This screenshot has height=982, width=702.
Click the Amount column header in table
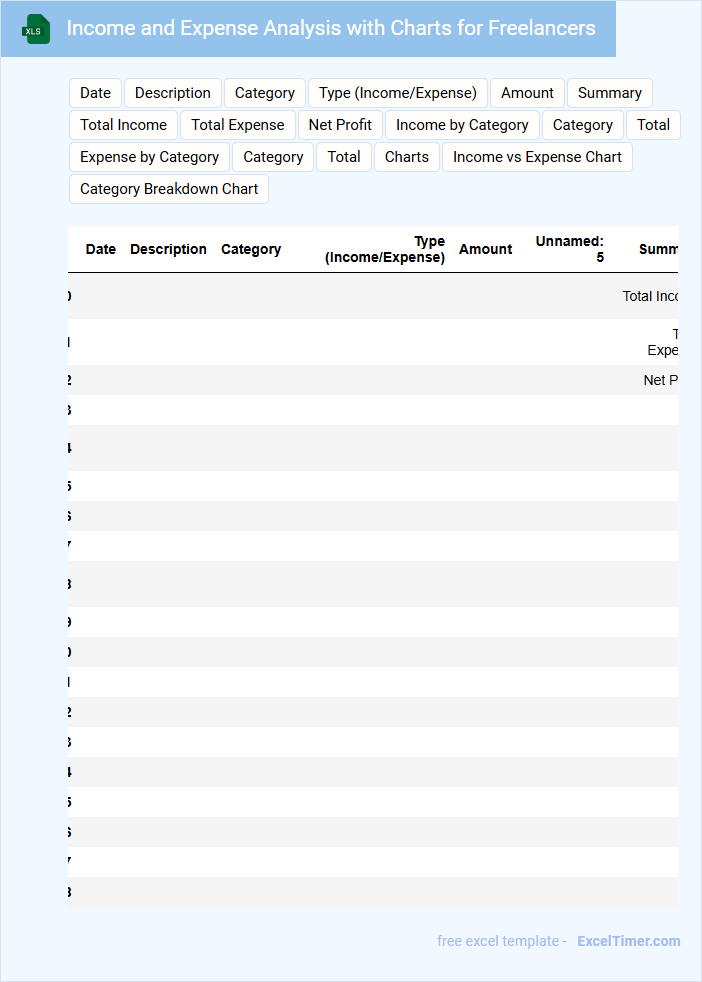(x=485, y=249)
